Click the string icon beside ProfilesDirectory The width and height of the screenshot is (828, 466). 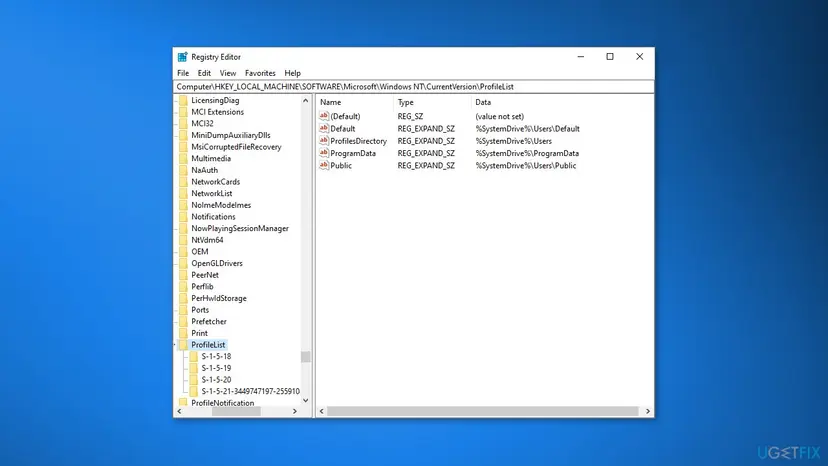point(324,141)
